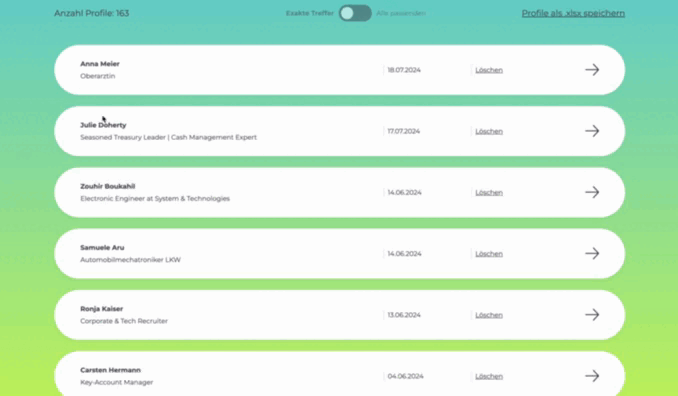The image size is (678, 396).
Task: Click Seasoned Treasury Leader title text
Action: [x=168, y=137]
